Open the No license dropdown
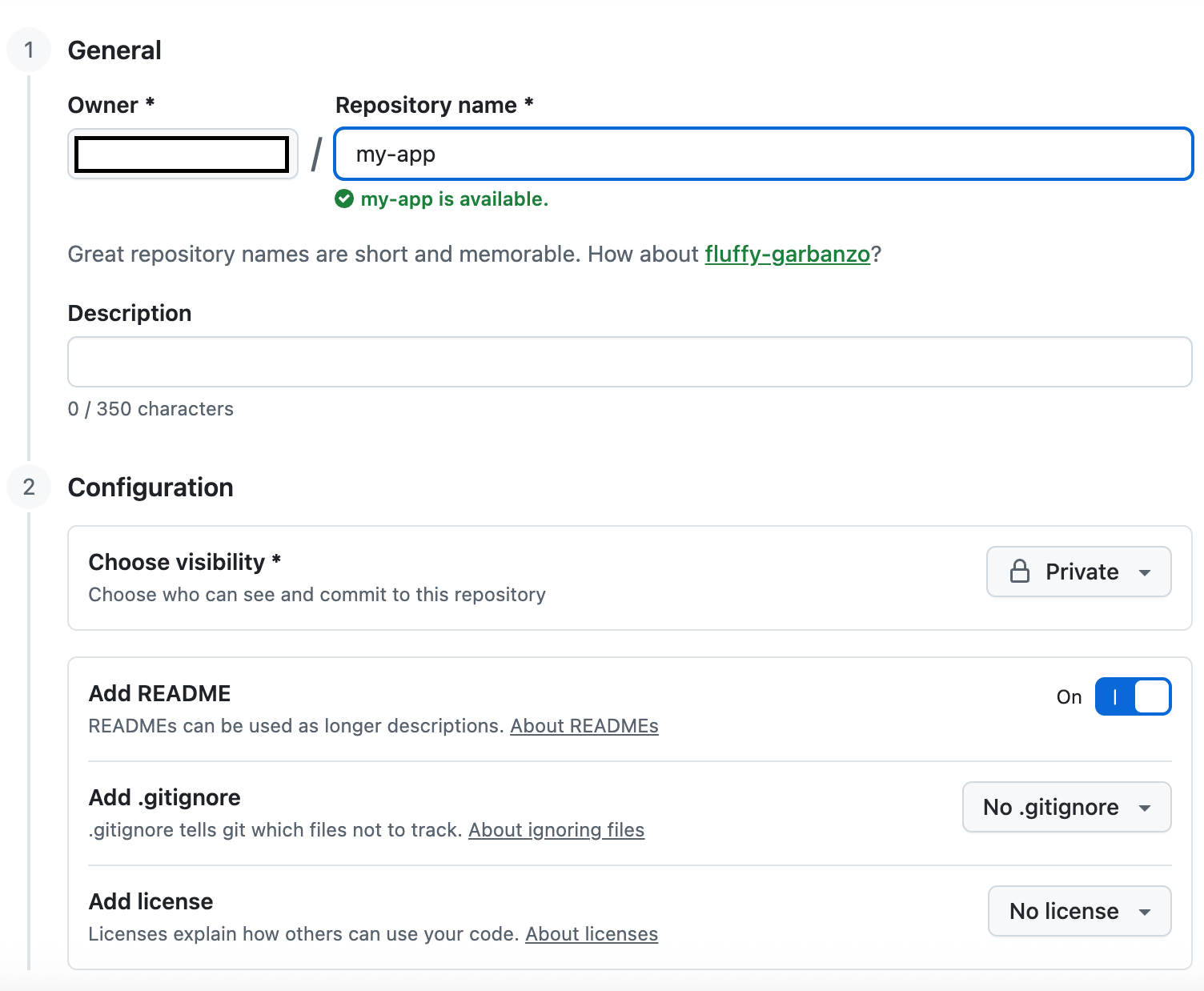Viewport: 1204px width, 991px height. coord(1079,911)
